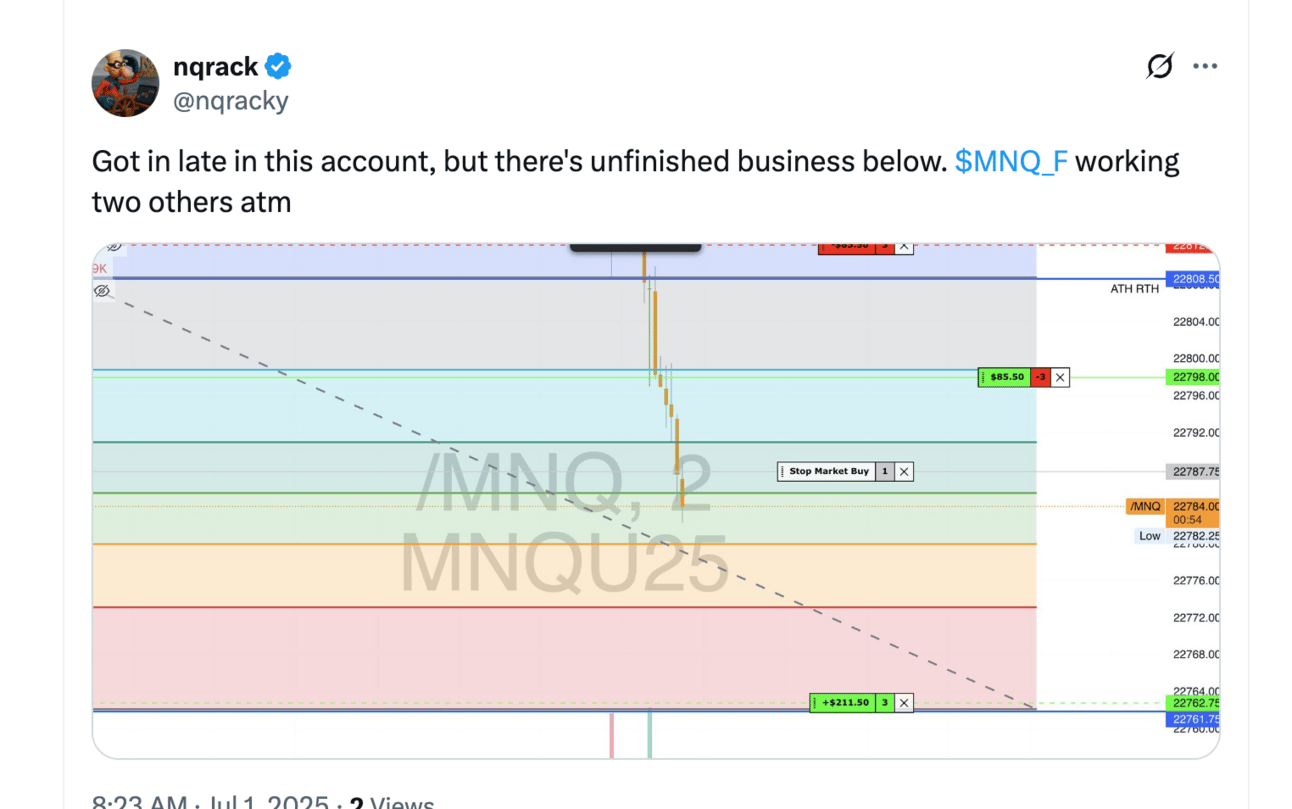Click the green 22798.00 price label
The image size is (1292, 809).
pyautogui.click(x=1192, y=377)
